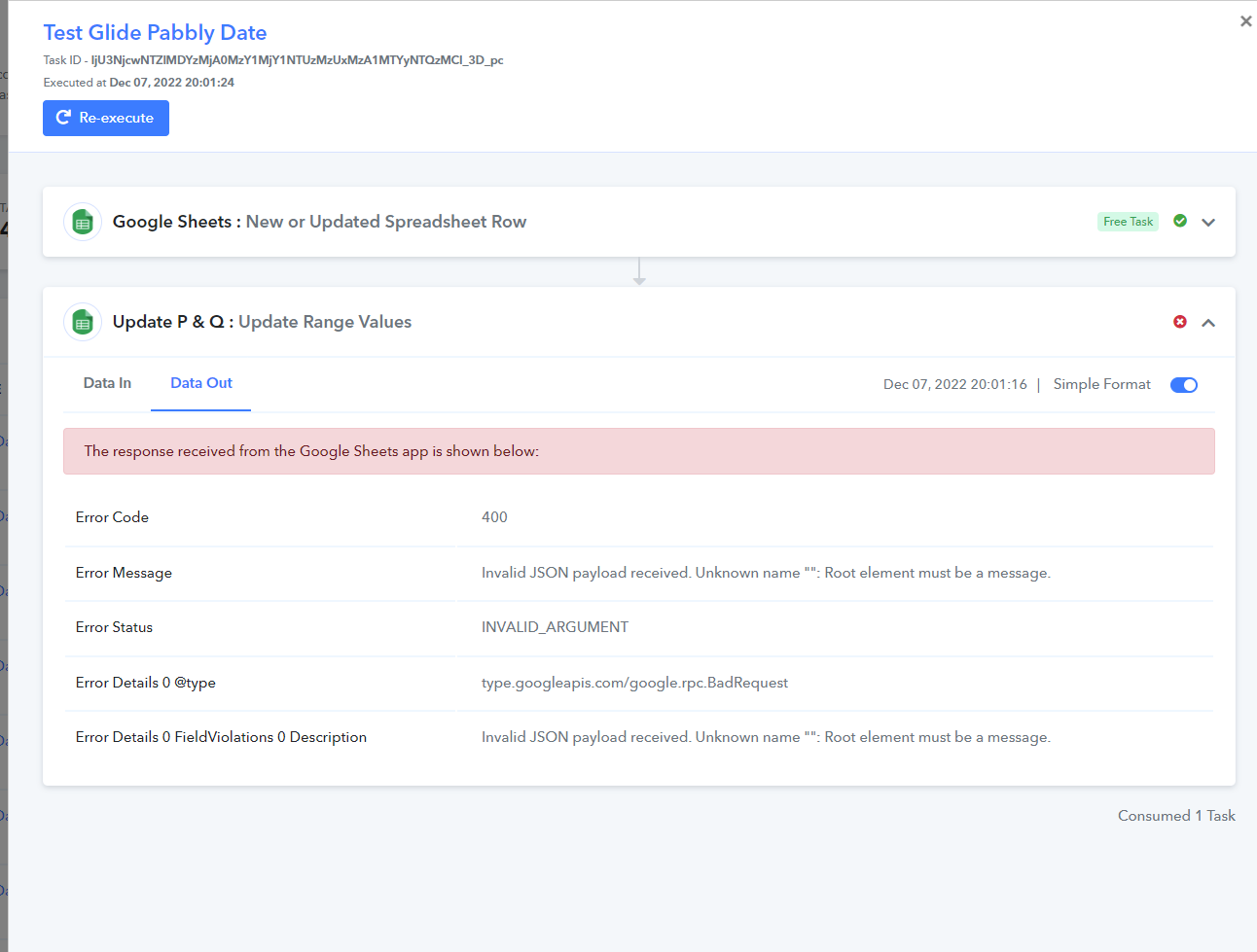This screenshot has width=1257, height=952.
Task: Select the Data Out tab
Action: (201, 383)
